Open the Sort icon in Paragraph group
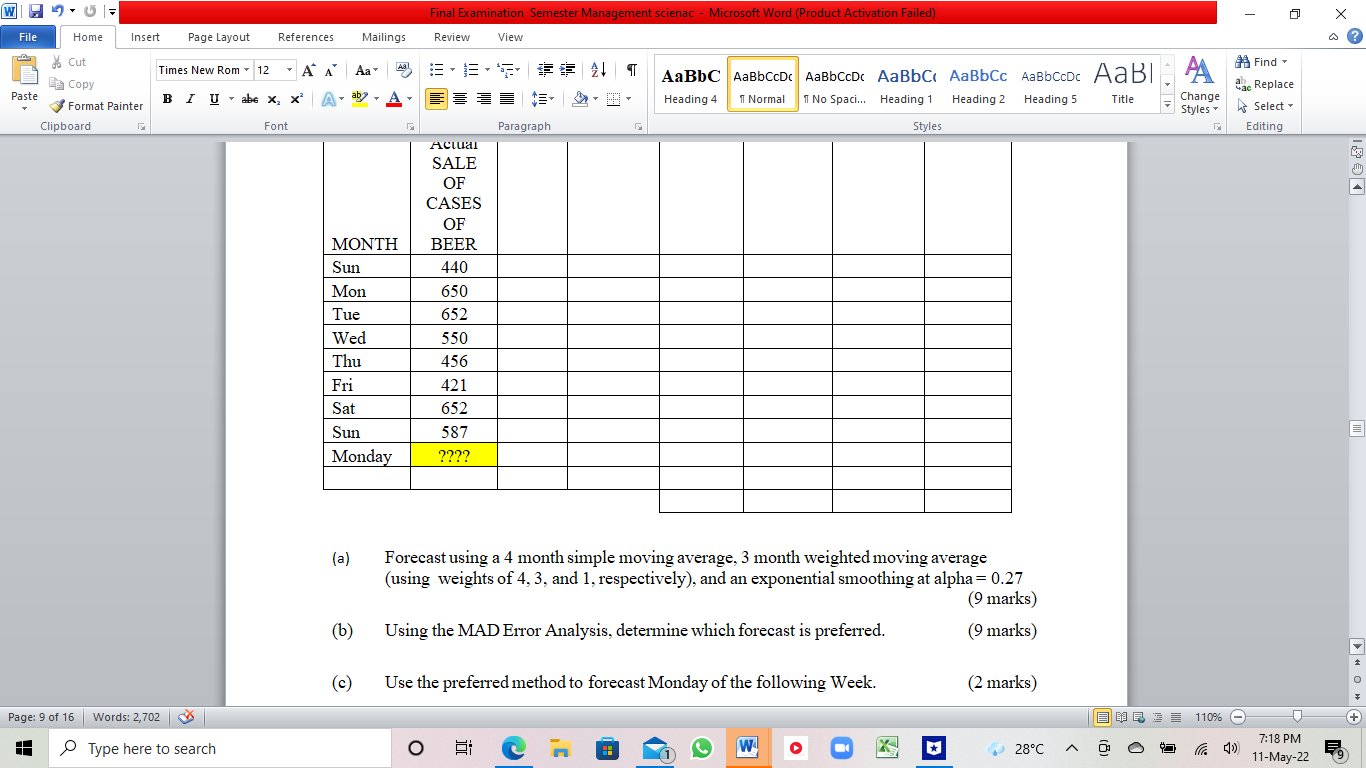 [597, 71]
